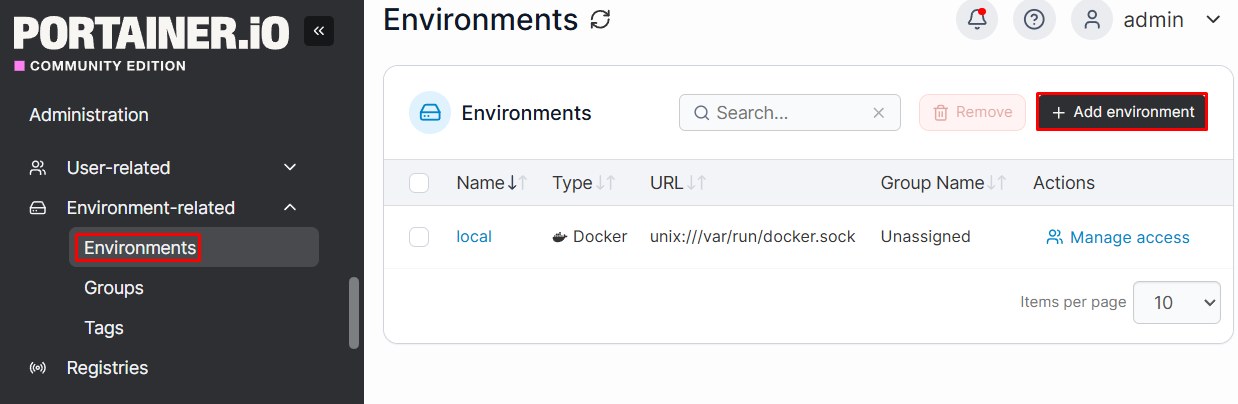This screenshot has width=1238, height=404.
Task: Click the User-related people icon
Action: 38,168
